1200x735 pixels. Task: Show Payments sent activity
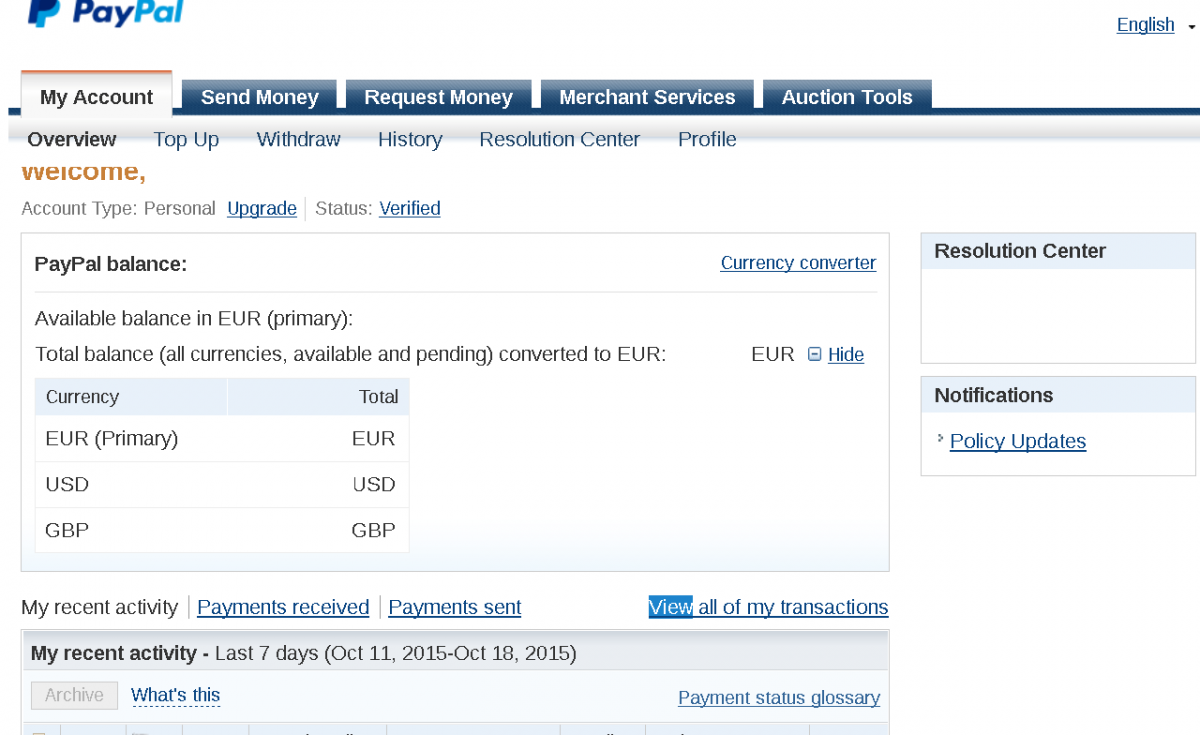point(455,607)
